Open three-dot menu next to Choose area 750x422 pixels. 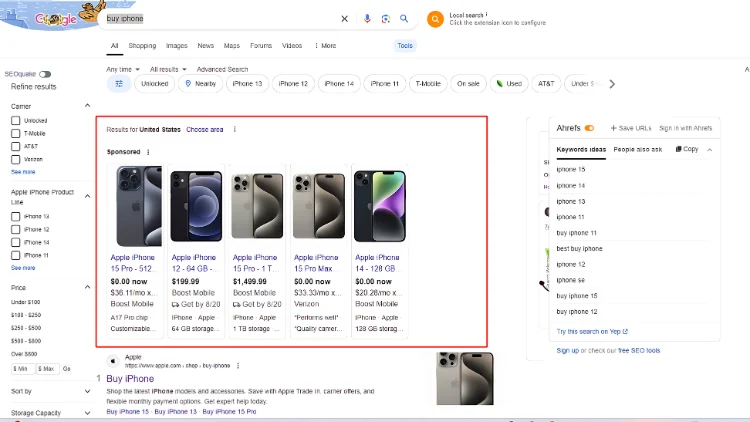click(x=234, y=129)
